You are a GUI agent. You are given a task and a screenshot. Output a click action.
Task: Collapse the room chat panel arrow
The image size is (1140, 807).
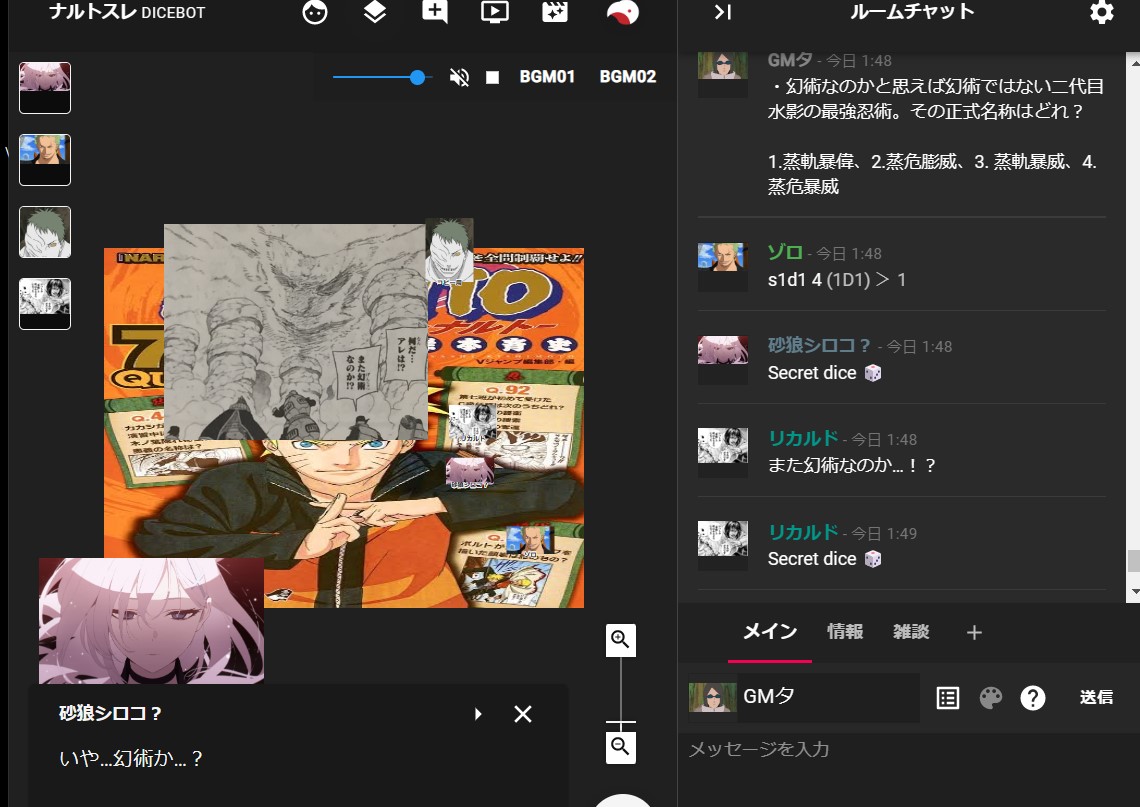(722, 12)
